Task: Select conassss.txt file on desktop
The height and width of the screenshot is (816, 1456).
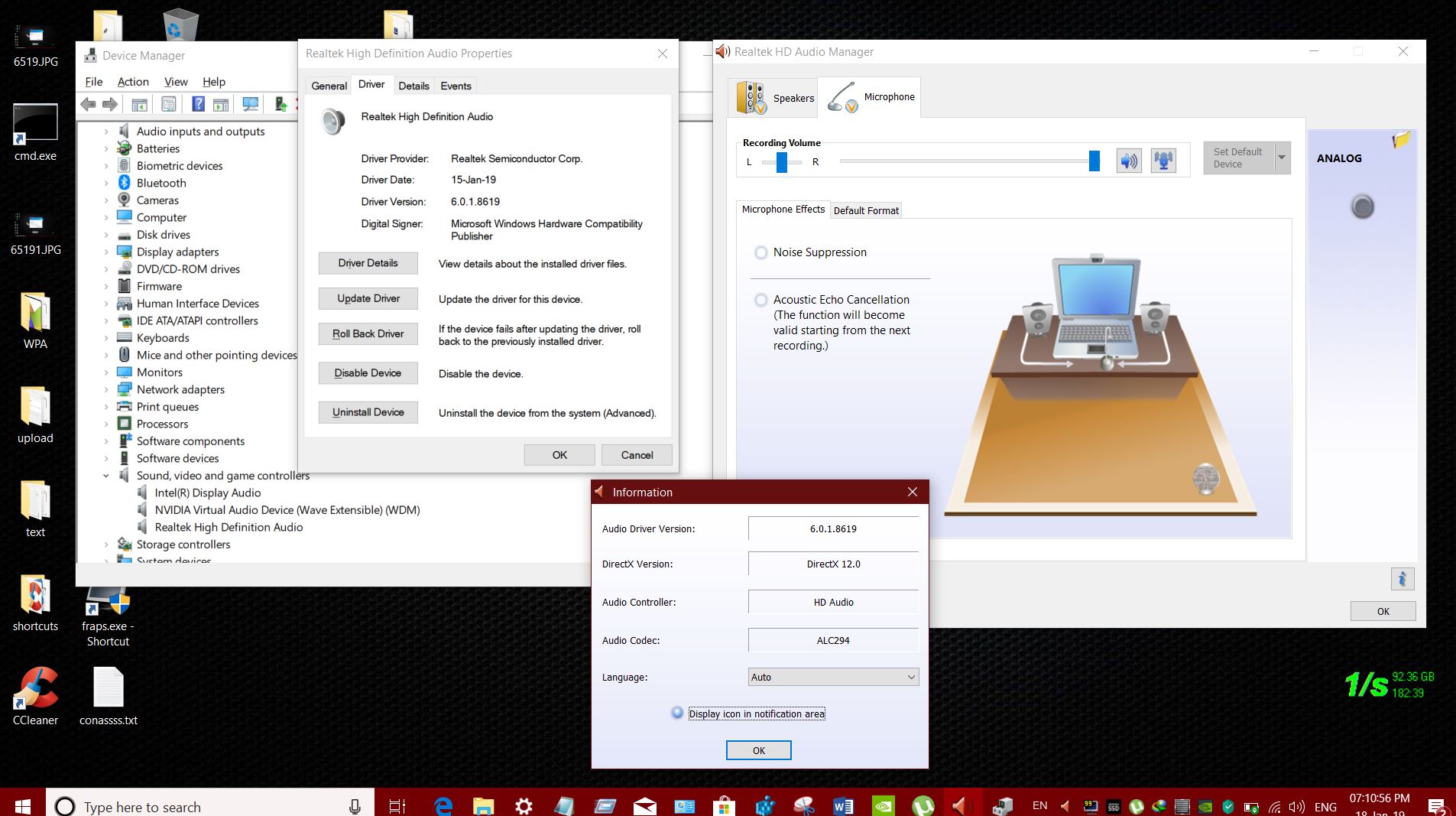Action: [109, 696]
